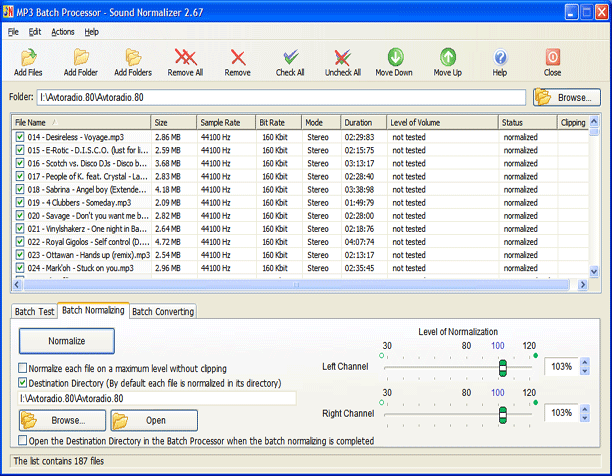Toggle the Destination Directory checkbox
This screenshot has height=476, width=612.
tap(23, 383)
